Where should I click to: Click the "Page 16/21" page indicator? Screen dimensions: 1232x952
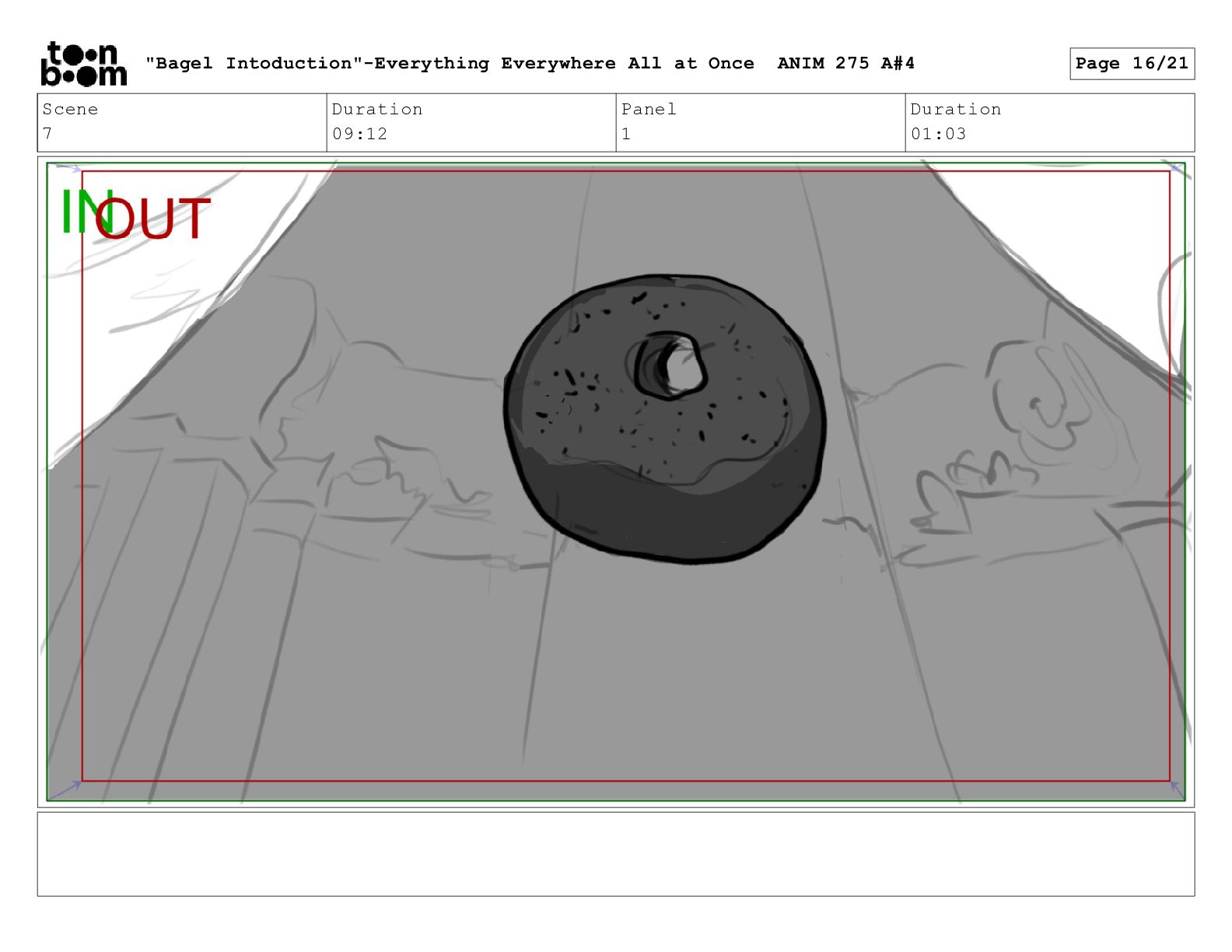1132,64
